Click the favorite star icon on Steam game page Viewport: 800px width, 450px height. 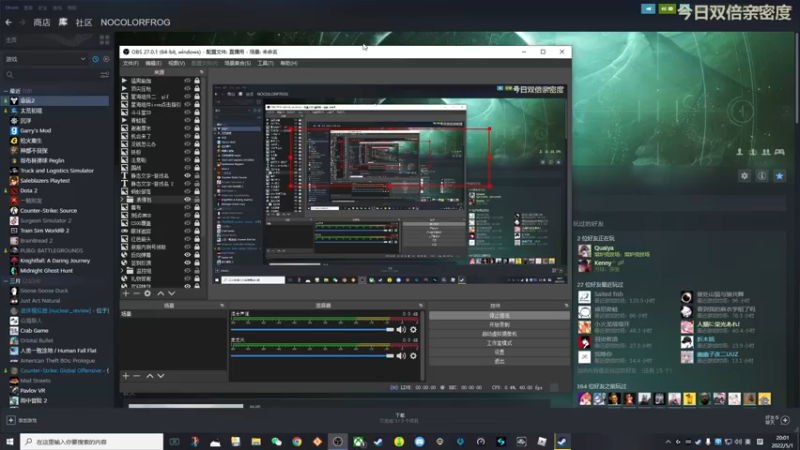coord(780,176)
